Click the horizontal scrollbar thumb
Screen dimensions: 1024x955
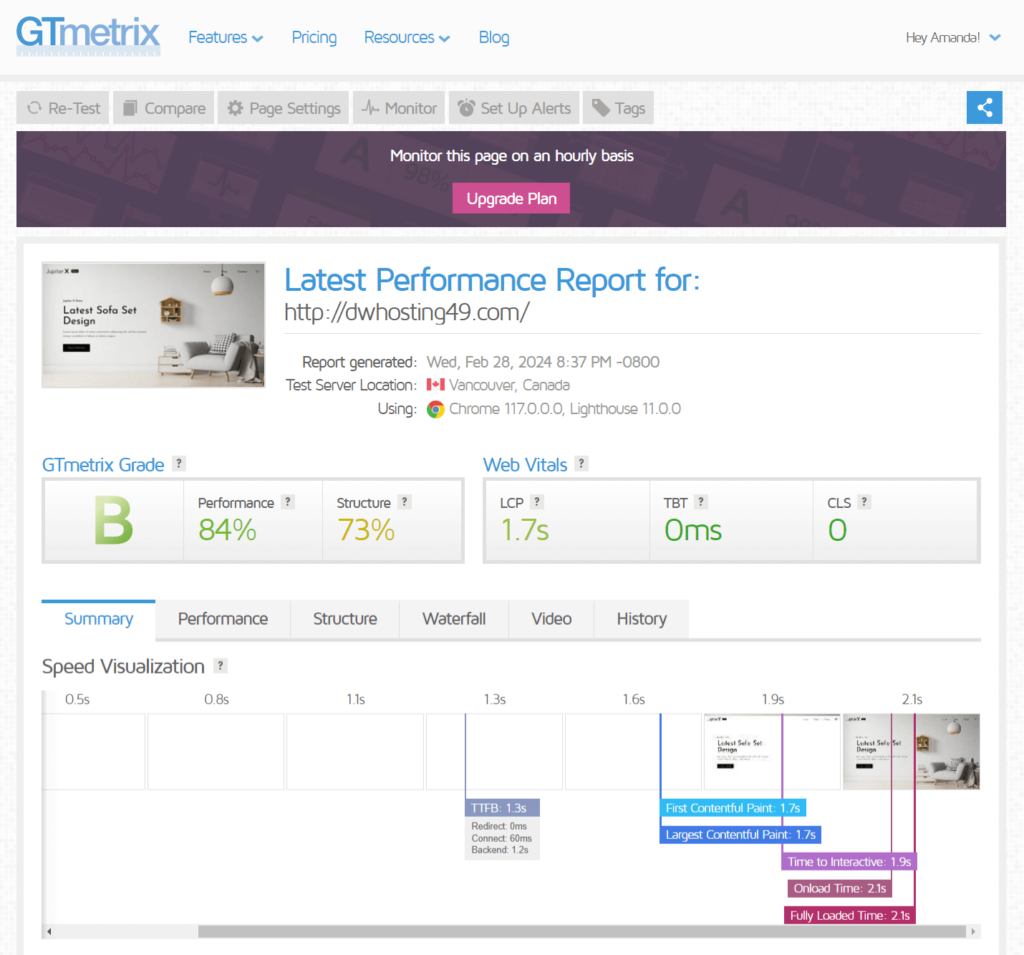coord(581,931)
